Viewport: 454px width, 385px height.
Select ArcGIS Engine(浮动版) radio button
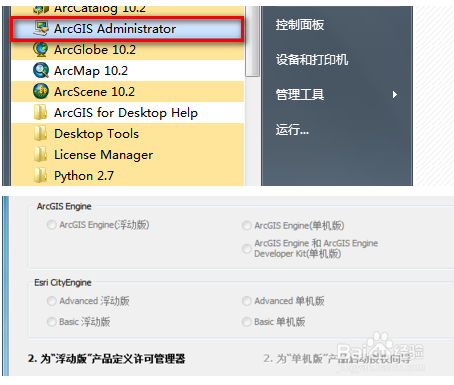pyautogui.click(x=52, y=225)
